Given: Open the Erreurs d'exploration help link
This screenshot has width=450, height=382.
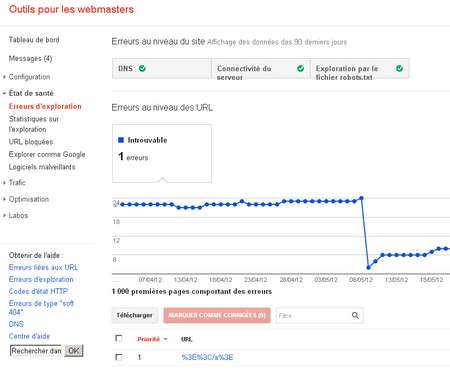Looking at the screenshot, I should (x=41, y=279).
